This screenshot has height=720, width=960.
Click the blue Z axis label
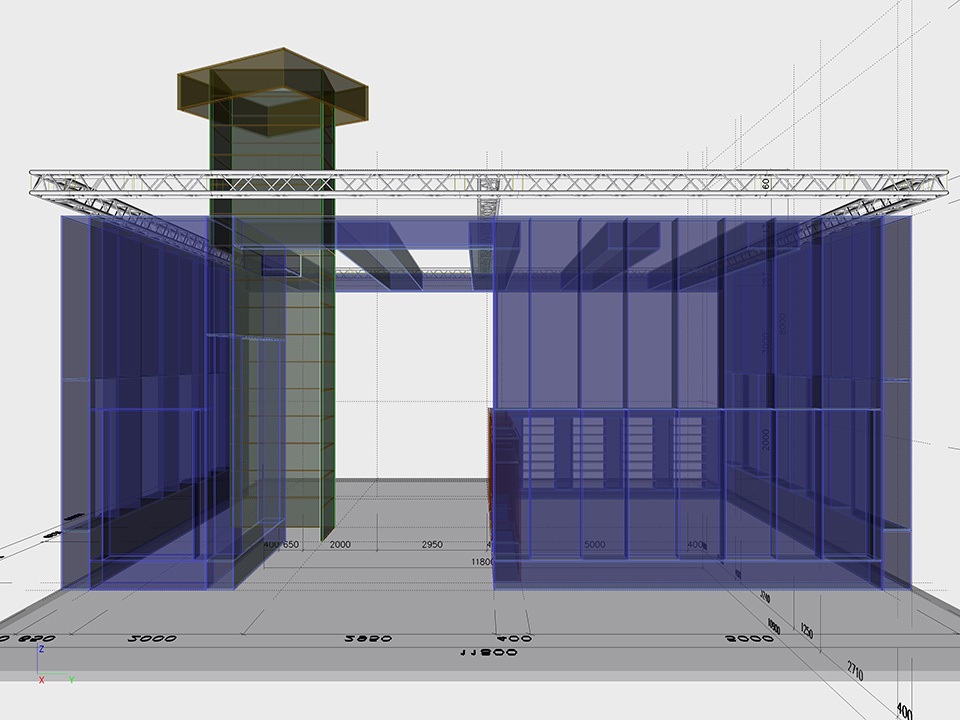(x=41, y=648)
